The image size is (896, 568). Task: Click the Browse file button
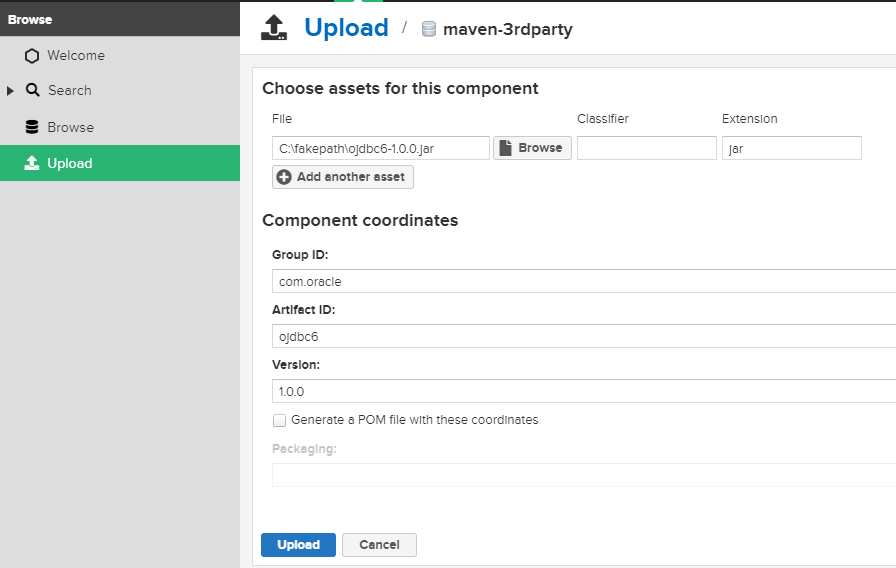tap(532, 148)
